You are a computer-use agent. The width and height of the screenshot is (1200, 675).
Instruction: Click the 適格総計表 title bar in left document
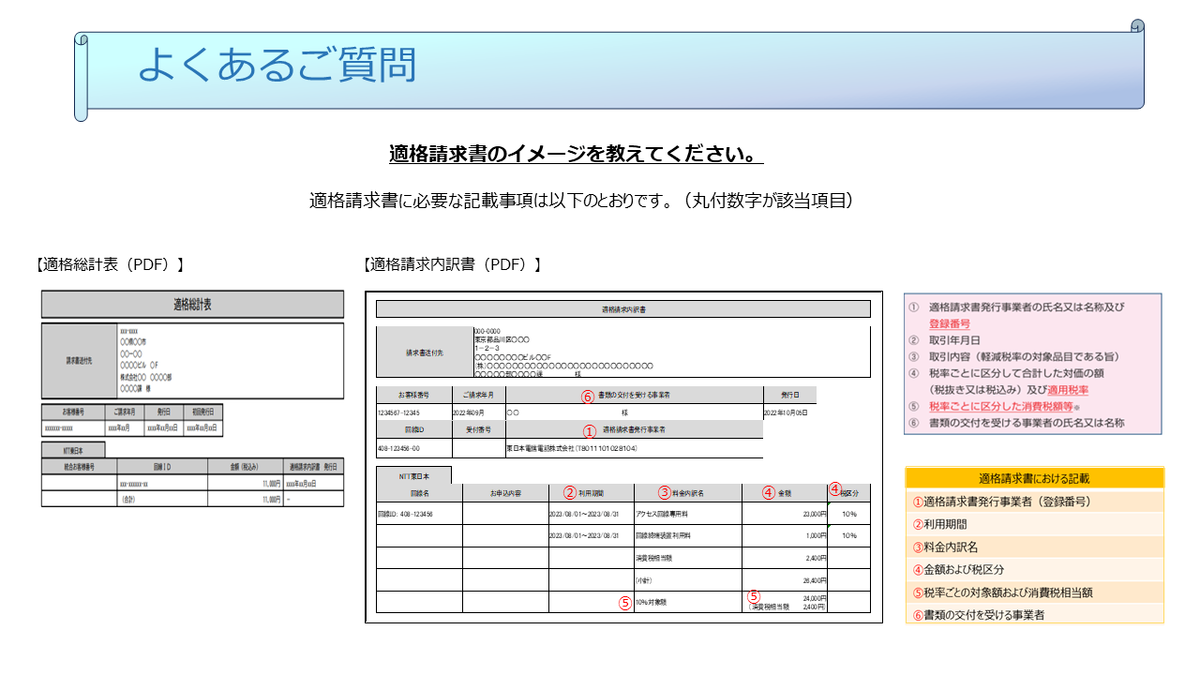192,305
